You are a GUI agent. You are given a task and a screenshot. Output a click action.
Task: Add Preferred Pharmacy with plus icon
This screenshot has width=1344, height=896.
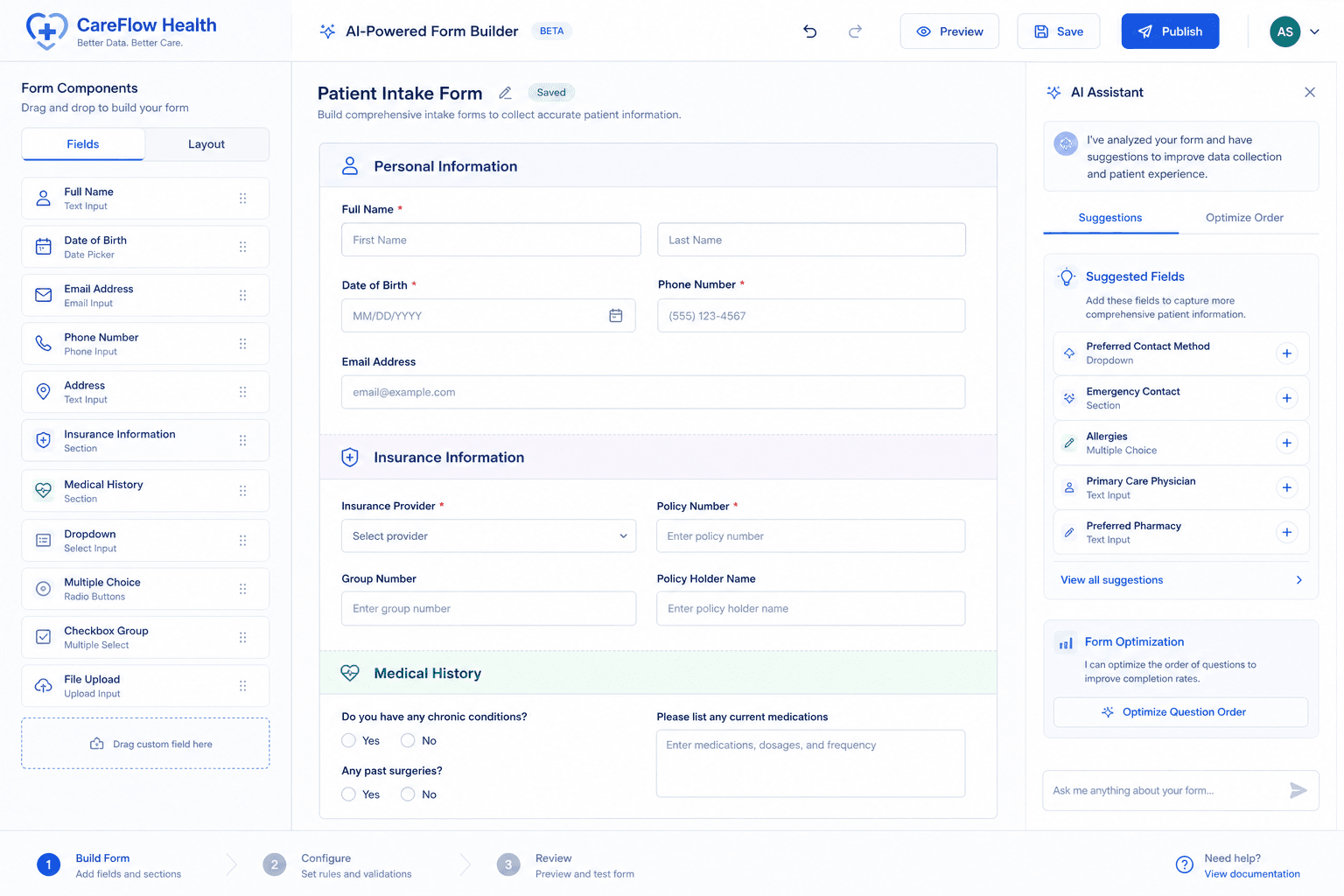pyautogui.click(x=1286, y=532)
